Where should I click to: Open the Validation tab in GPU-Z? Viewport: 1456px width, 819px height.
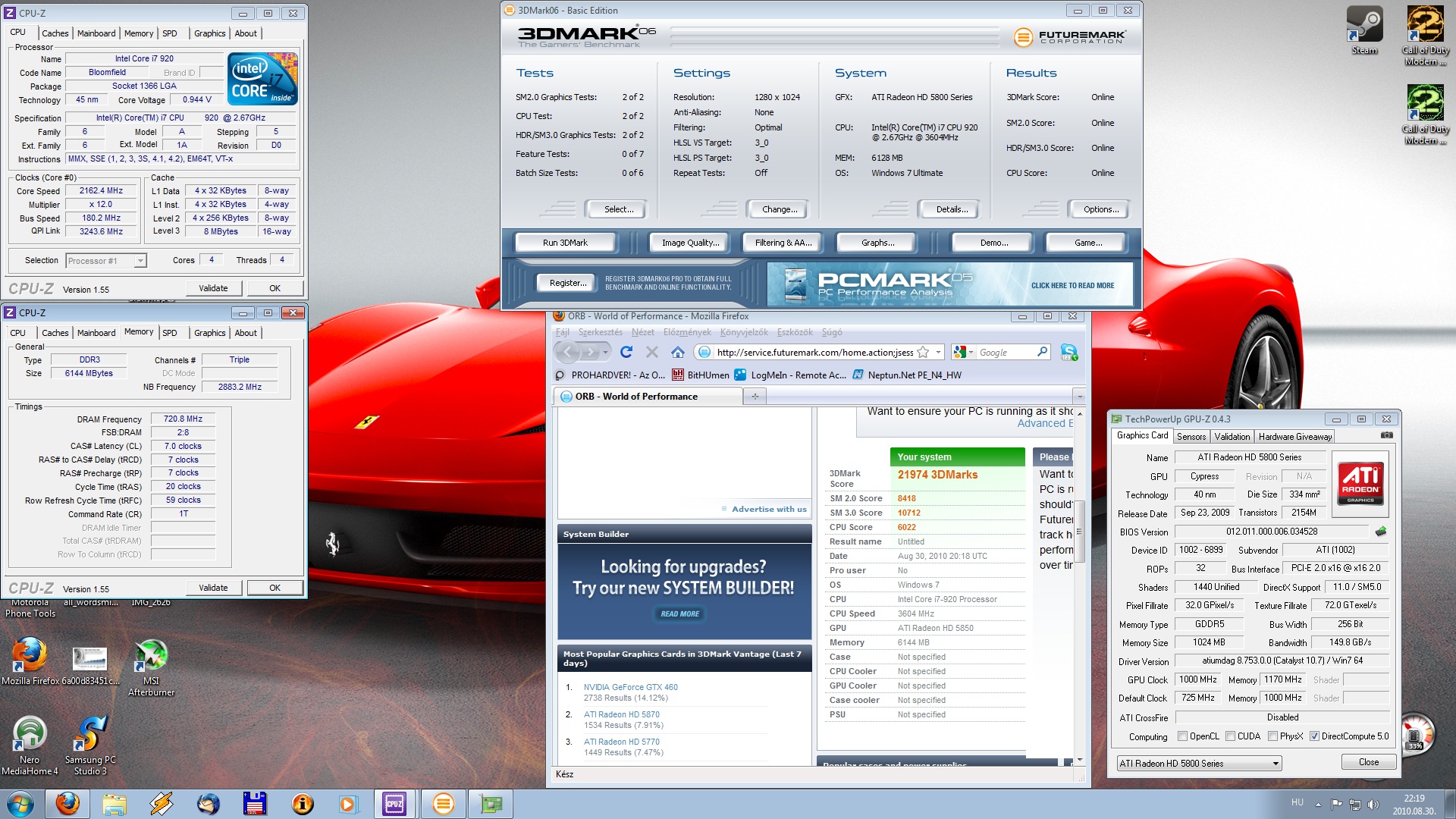tap(1232, 436)
